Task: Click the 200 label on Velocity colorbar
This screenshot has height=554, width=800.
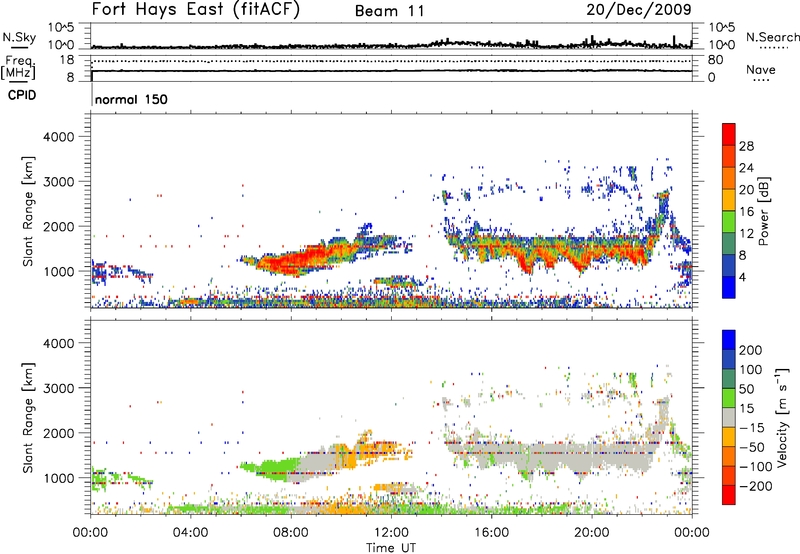Action: point(751,350)
